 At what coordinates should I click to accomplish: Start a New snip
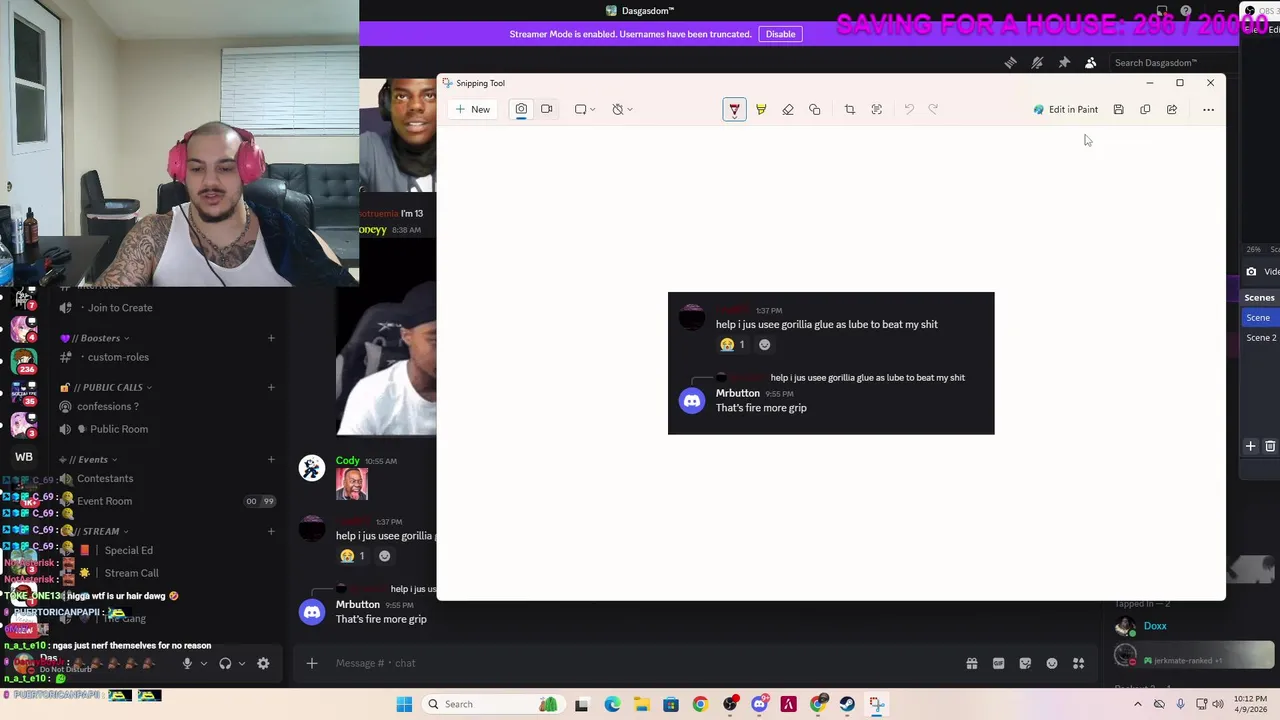[x=472, y=109]
